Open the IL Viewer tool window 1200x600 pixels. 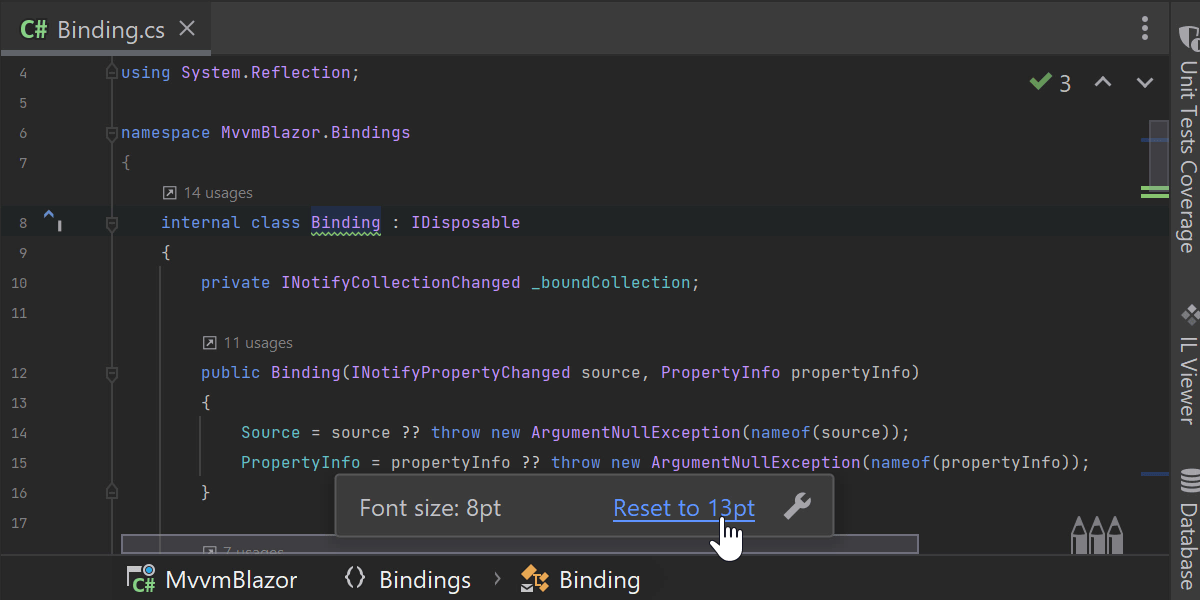click(1187, 365)
